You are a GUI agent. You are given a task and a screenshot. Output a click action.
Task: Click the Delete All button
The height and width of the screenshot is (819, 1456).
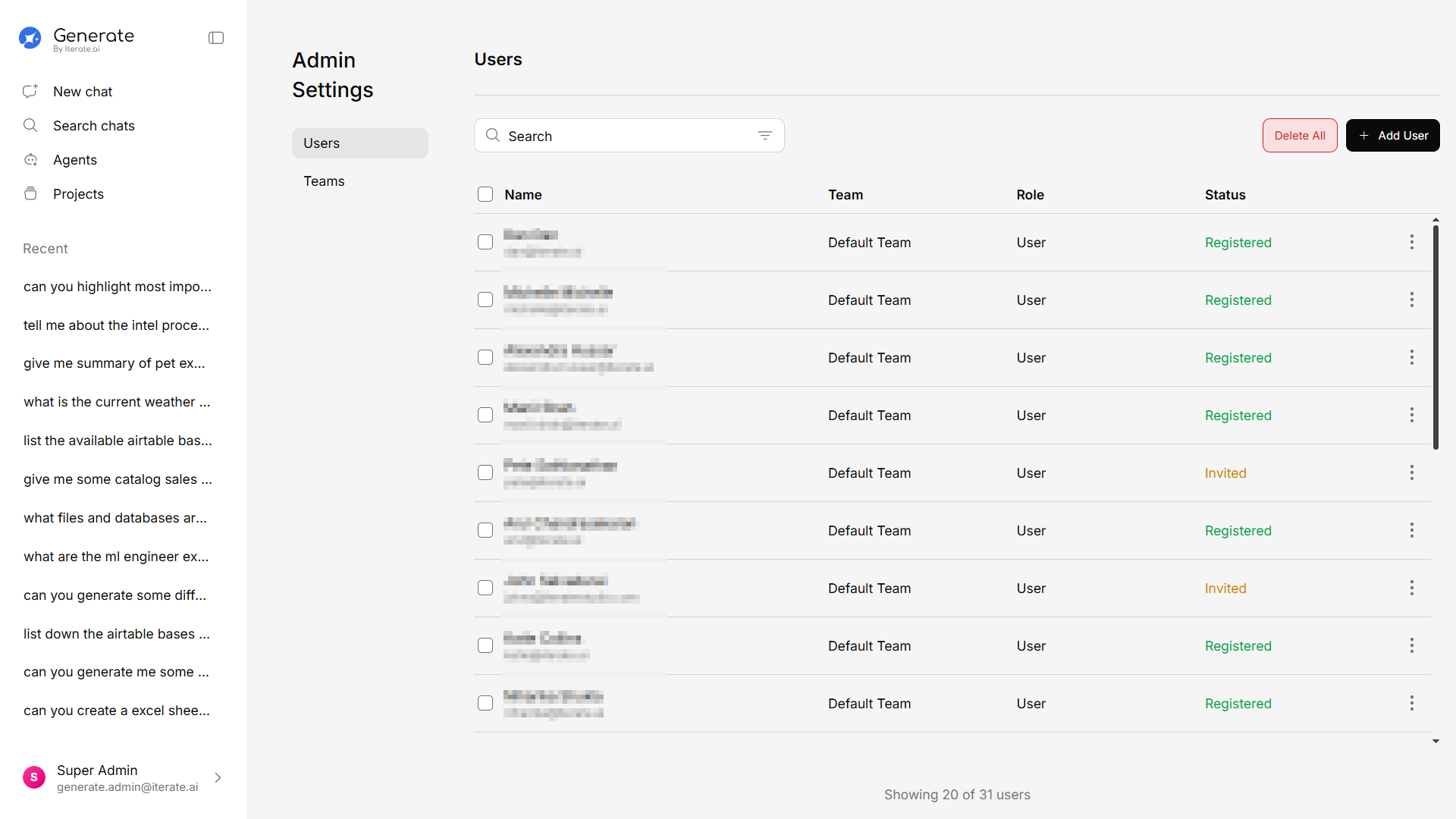pyautogui.click(x=1299, y=136)
